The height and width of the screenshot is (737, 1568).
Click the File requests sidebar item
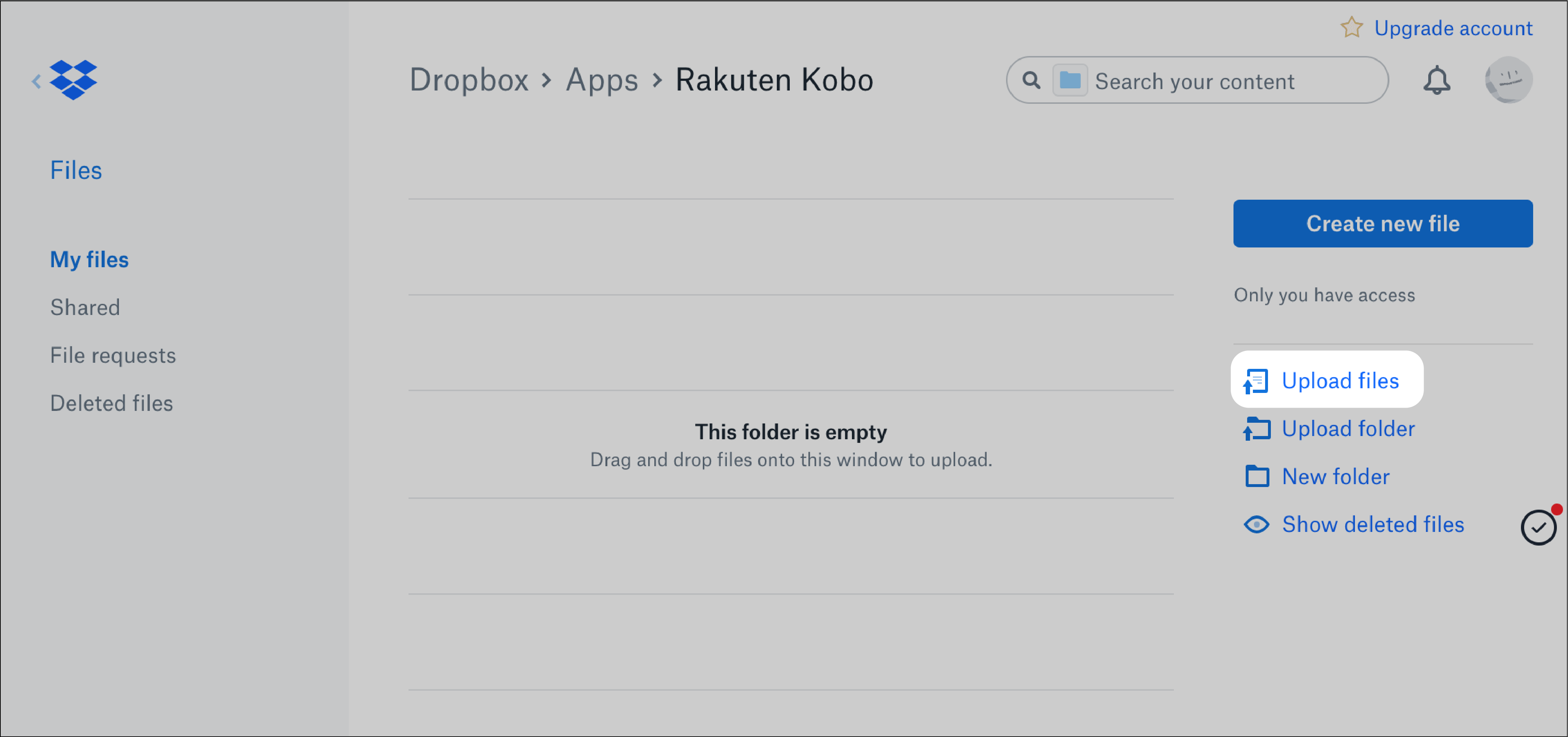tap(112, 355)
